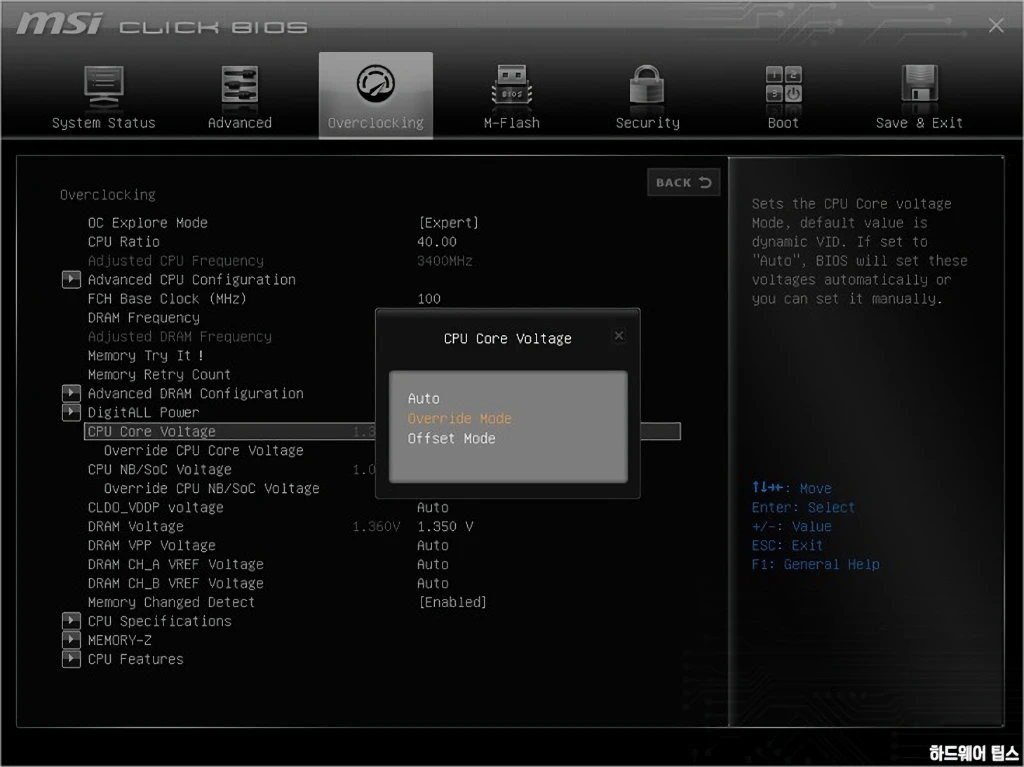
Task: Change Memory Changed Detect [Enabled] value
Action: (452, 602)
